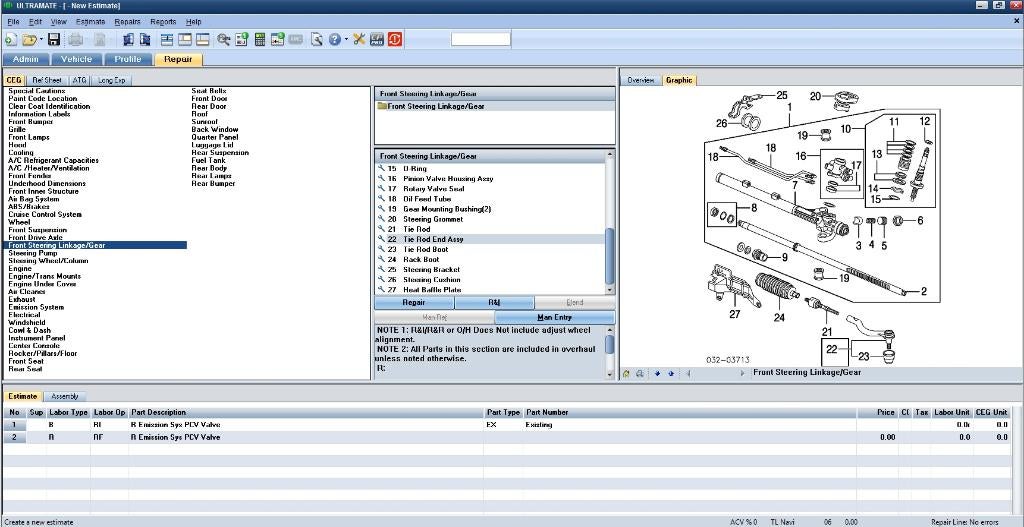Open the dropdown arrow beside the folder icon
The width and height of the screenshot is (1024, 527).
(x=41, y=40)
